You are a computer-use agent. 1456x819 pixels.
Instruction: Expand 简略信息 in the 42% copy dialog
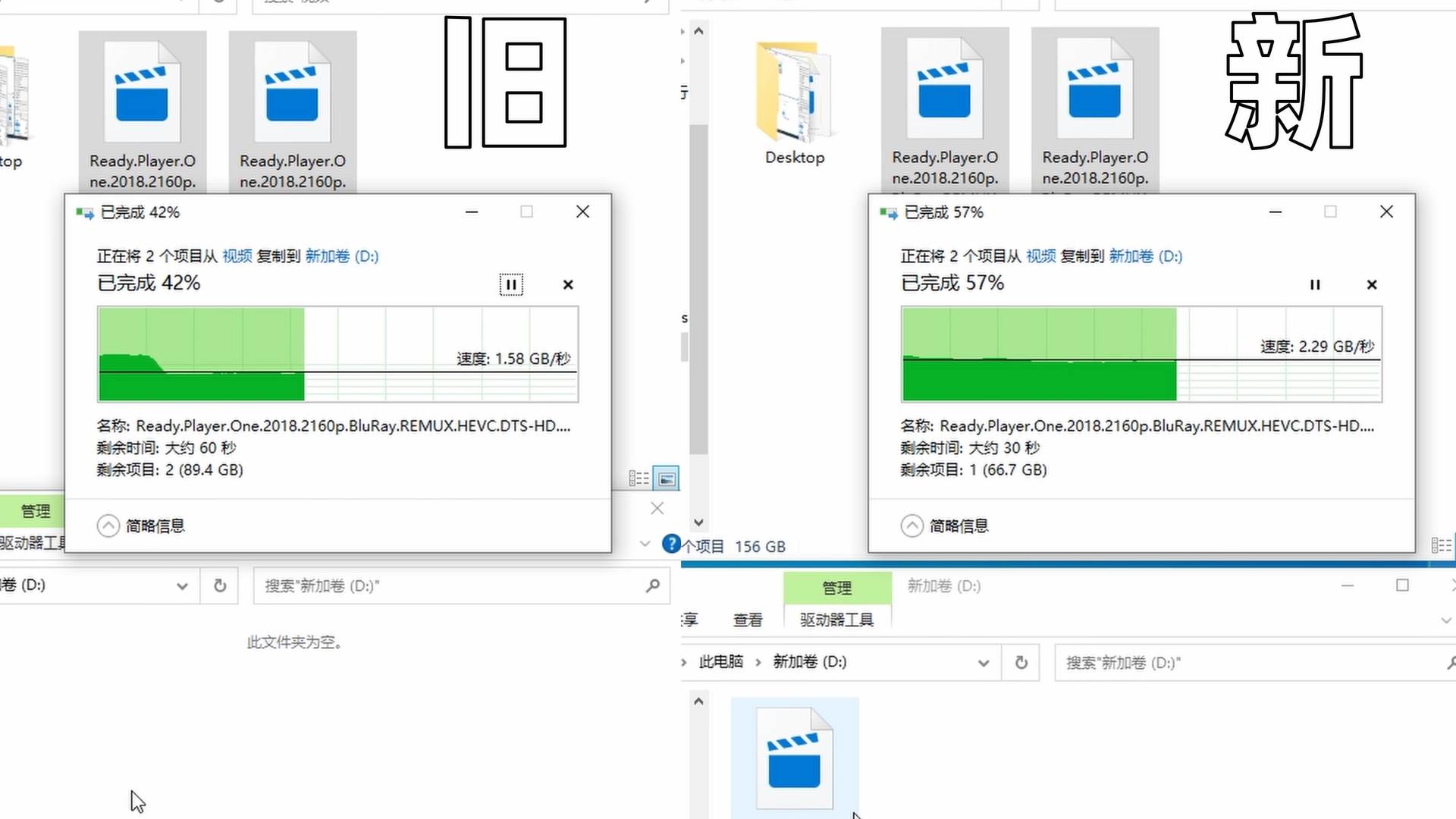pyautogui.click(x=108, y=526)
